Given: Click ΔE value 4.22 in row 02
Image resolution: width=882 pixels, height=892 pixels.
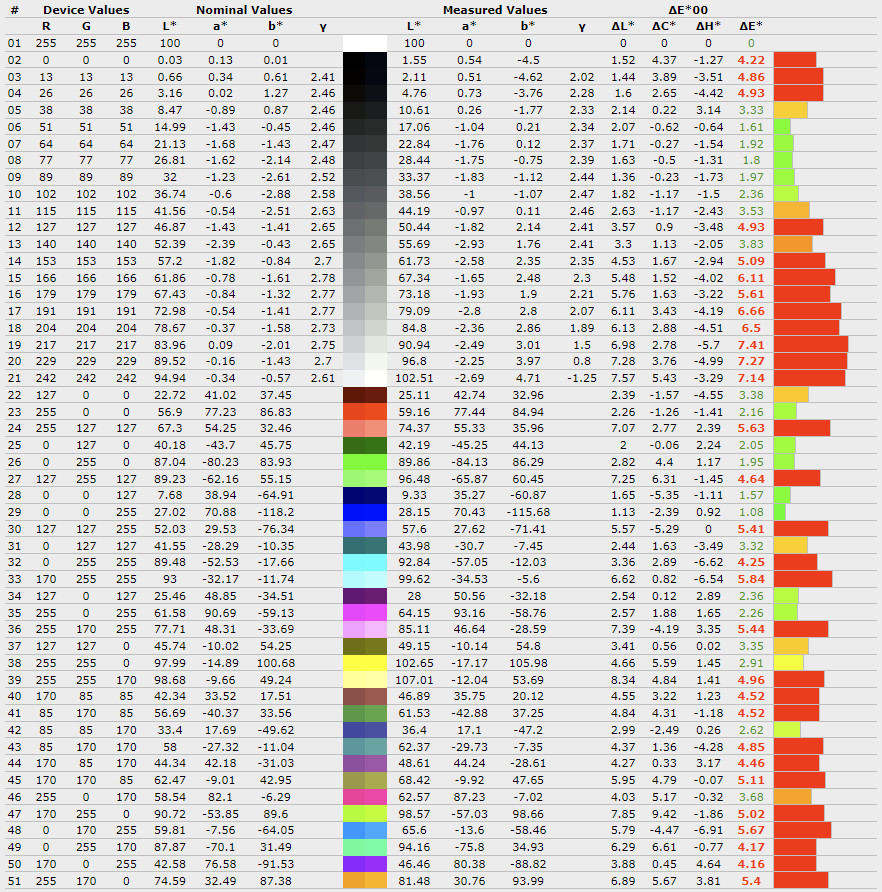Looking at the screenshot, I should click(751, 60).
